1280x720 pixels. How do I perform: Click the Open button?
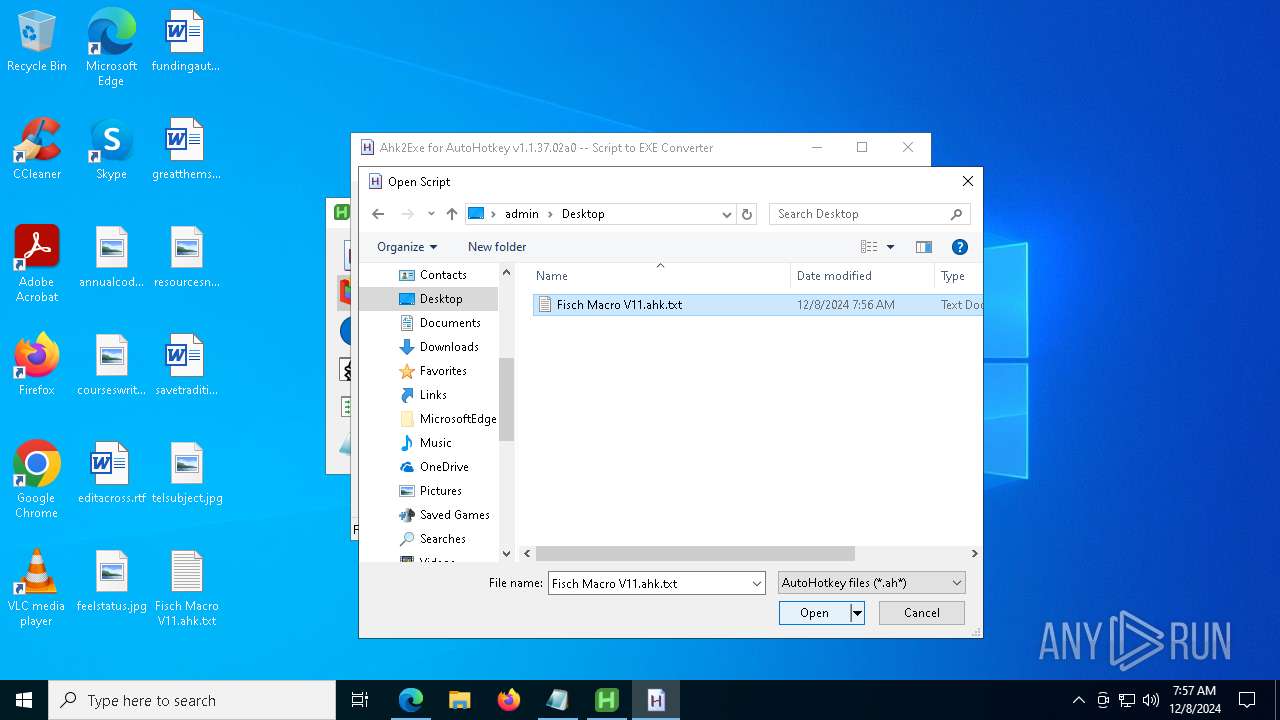click(814, 613)
